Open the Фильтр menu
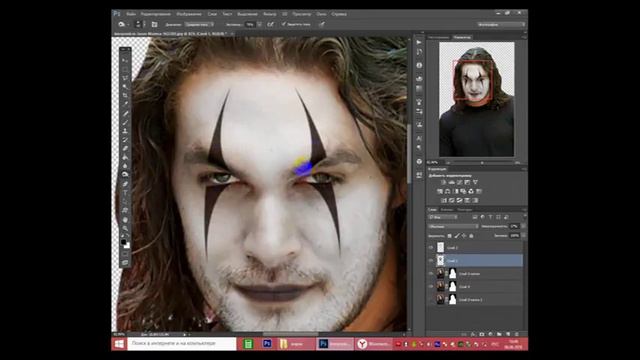The width and height of the screenshot is (640, 360). (269, 14)
